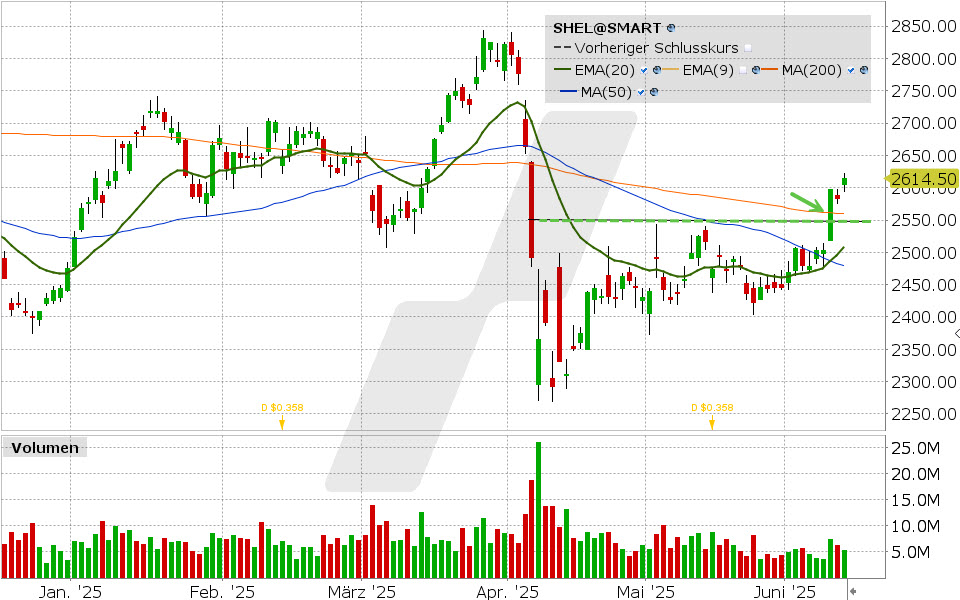The width and height of the screenshot is (960, 600).
Task: Click 20.0M on the volume axis
Action: (915, 474)
